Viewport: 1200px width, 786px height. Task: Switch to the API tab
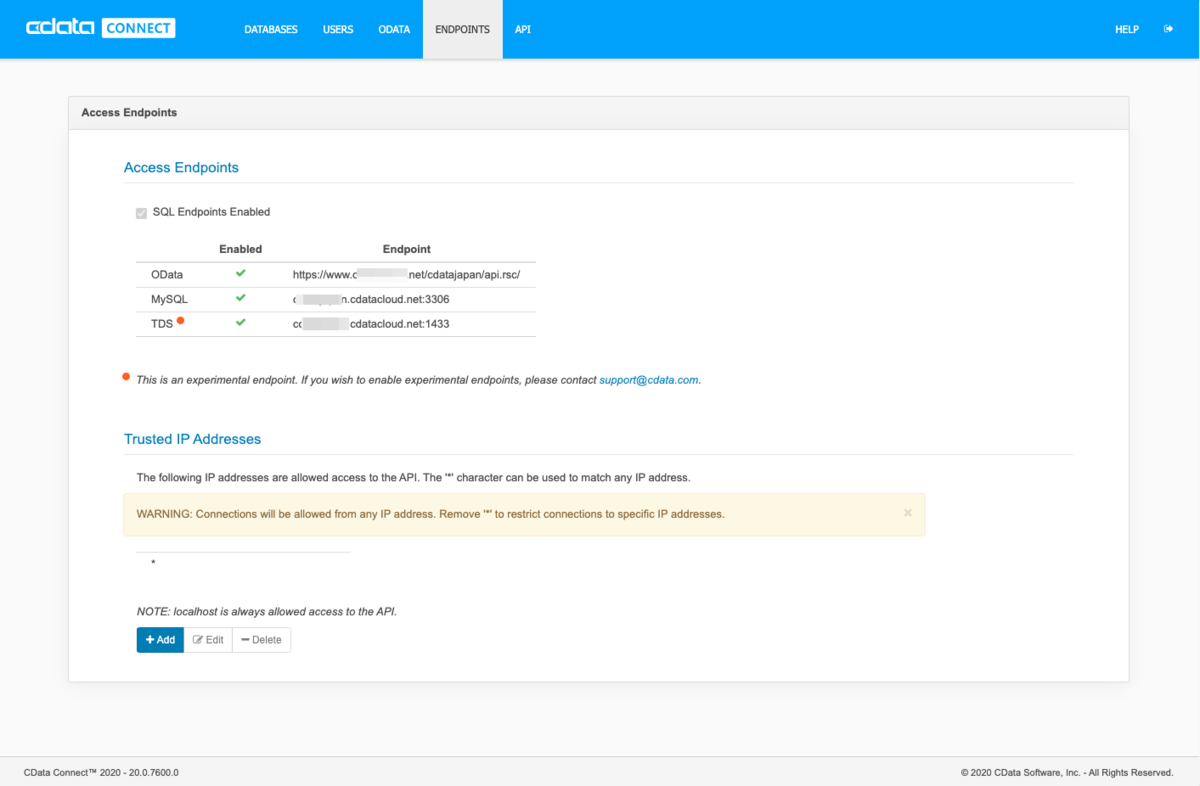tap(523, 29)
